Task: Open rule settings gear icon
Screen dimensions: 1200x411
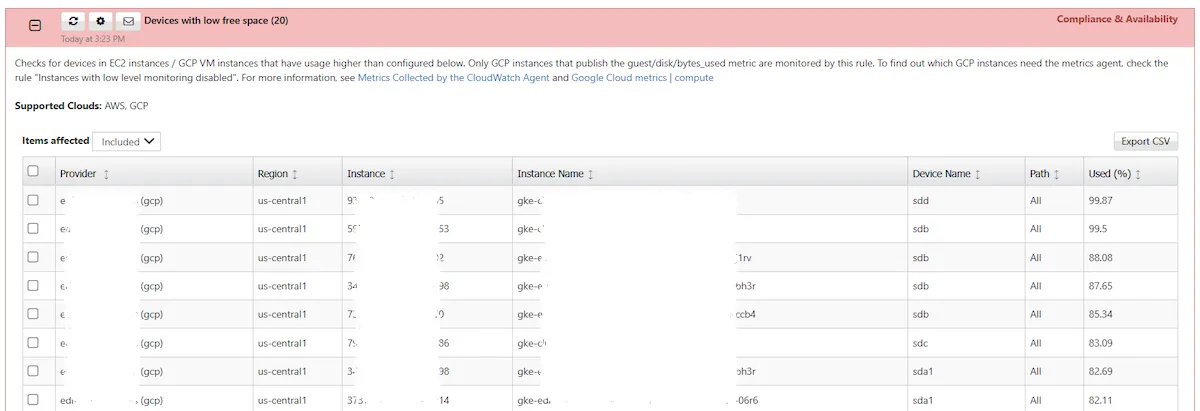Action: (x=101, y=20)
